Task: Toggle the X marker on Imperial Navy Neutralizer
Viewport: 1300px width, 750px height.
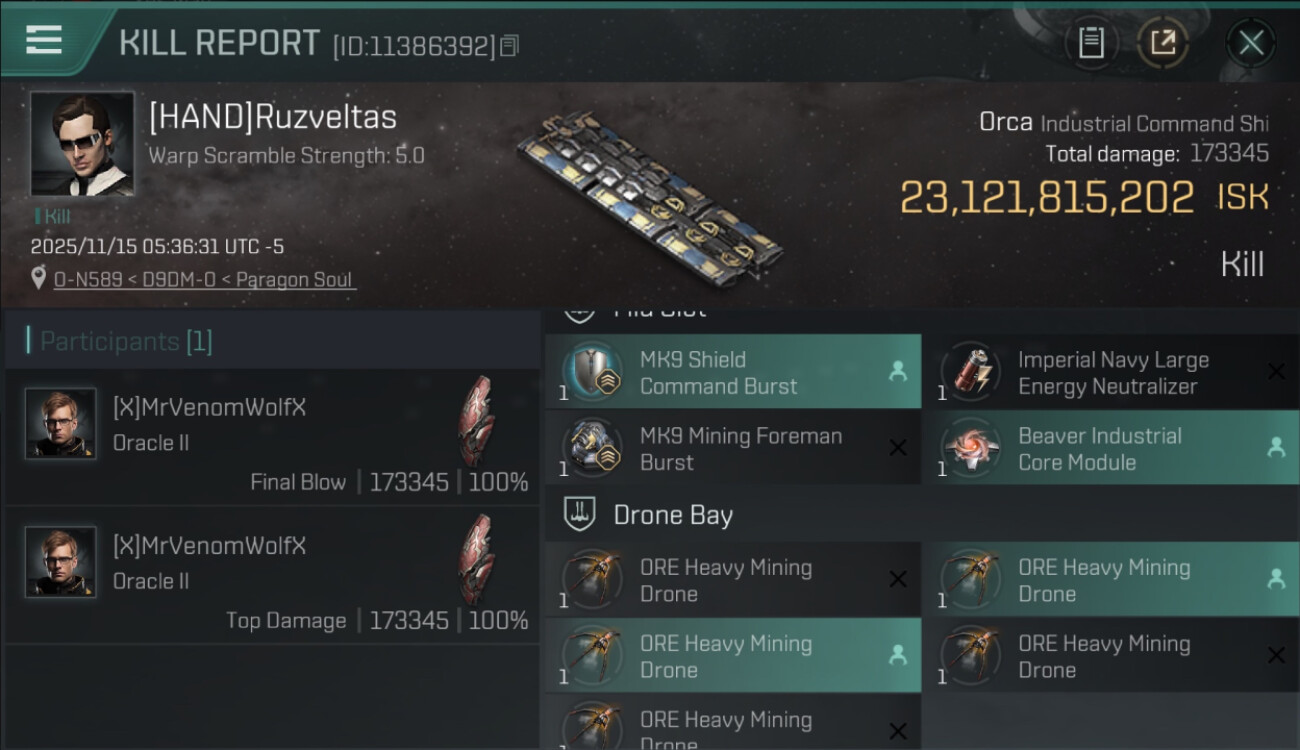Action: click(1276, 372)
